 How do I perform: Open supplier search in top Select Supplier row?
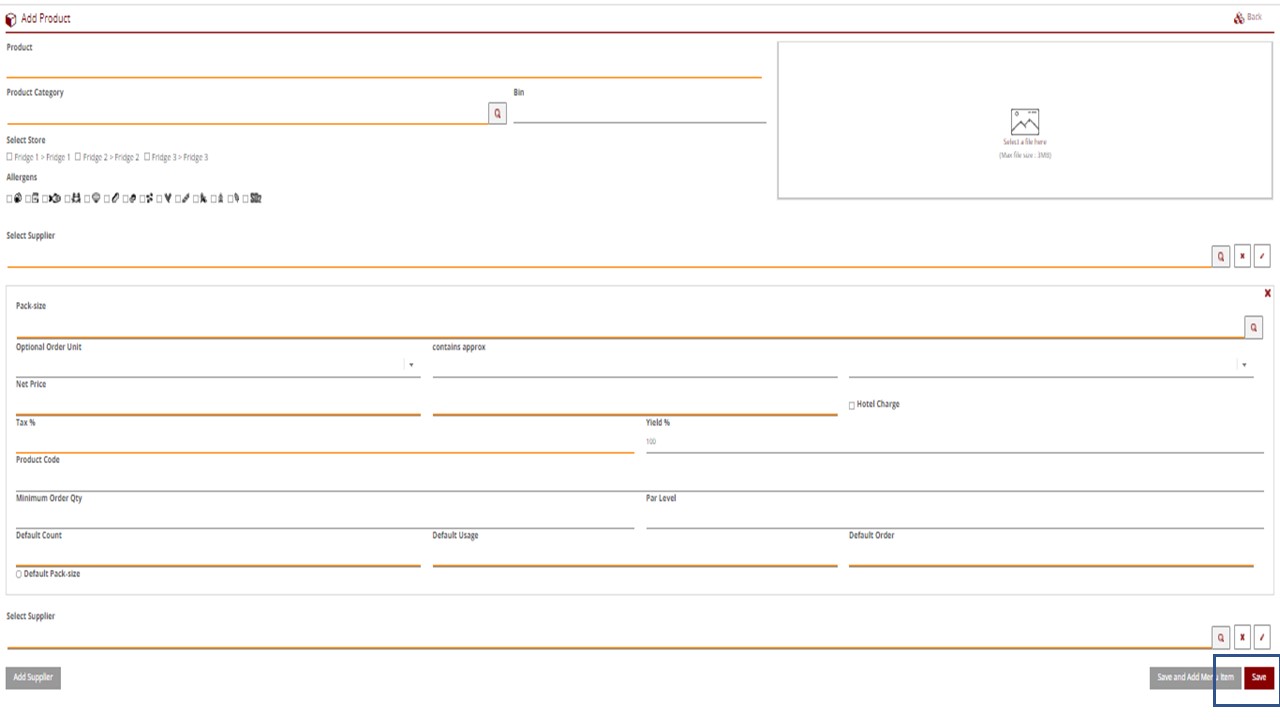click(1221, 257)
